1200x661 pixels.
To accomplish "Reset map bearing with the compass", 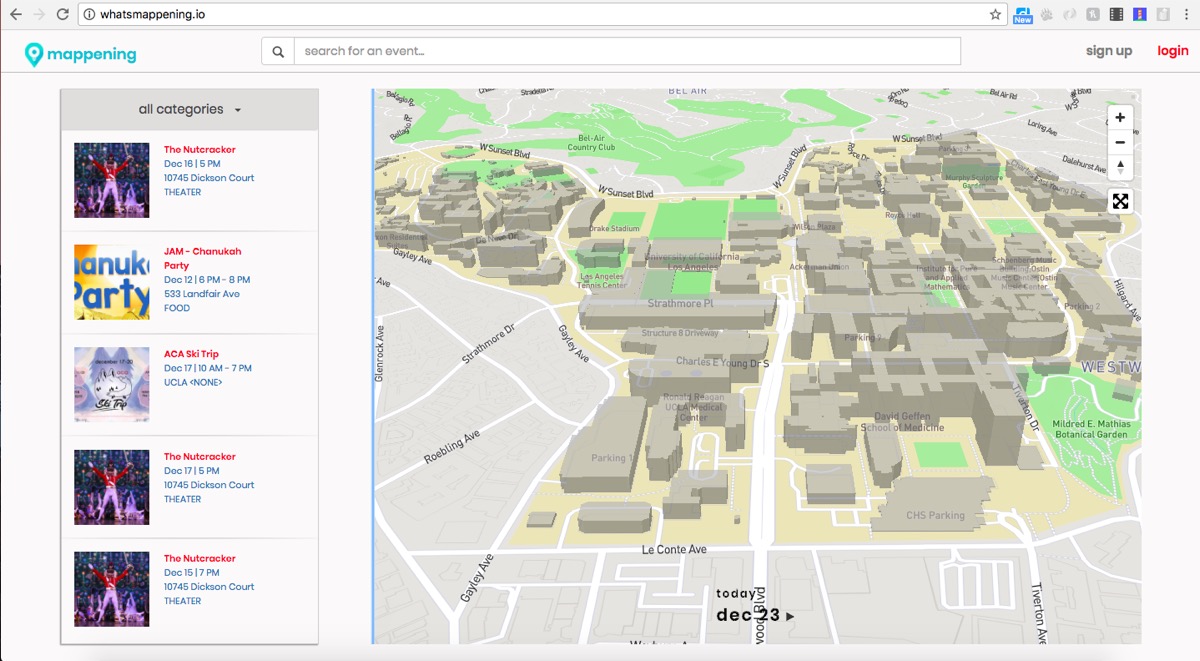I will [x=1120, y=167].
